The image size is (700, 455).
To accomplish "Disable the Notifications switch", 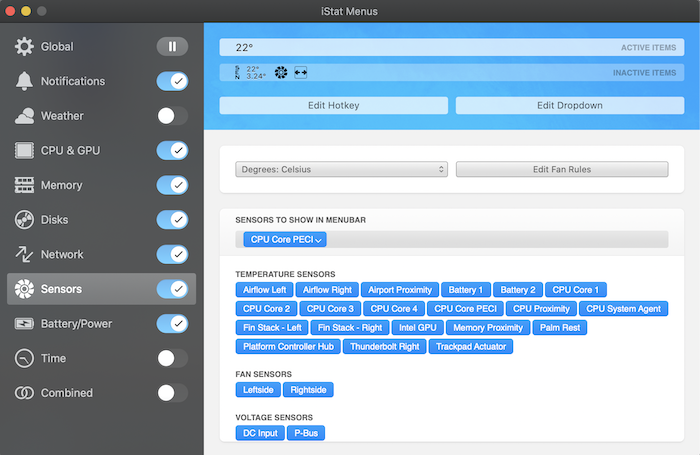I will tap(172, 81).
